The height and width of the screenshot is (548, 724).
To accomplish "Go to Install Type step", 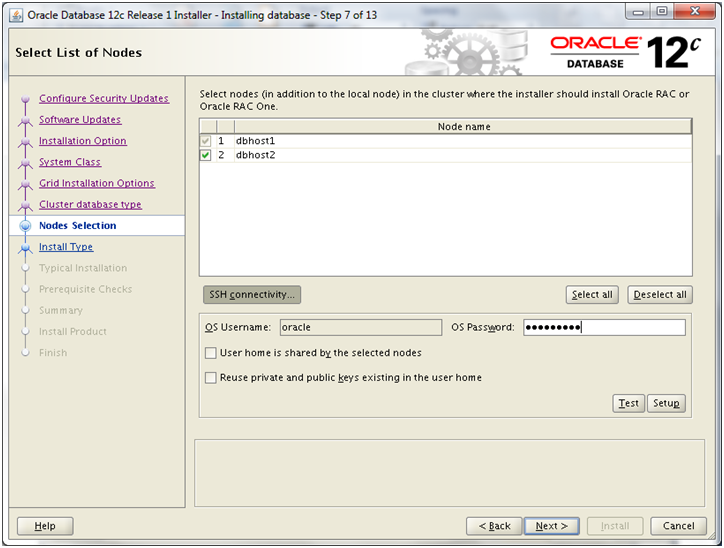I will pyautogui.click(x=66, y=247).
